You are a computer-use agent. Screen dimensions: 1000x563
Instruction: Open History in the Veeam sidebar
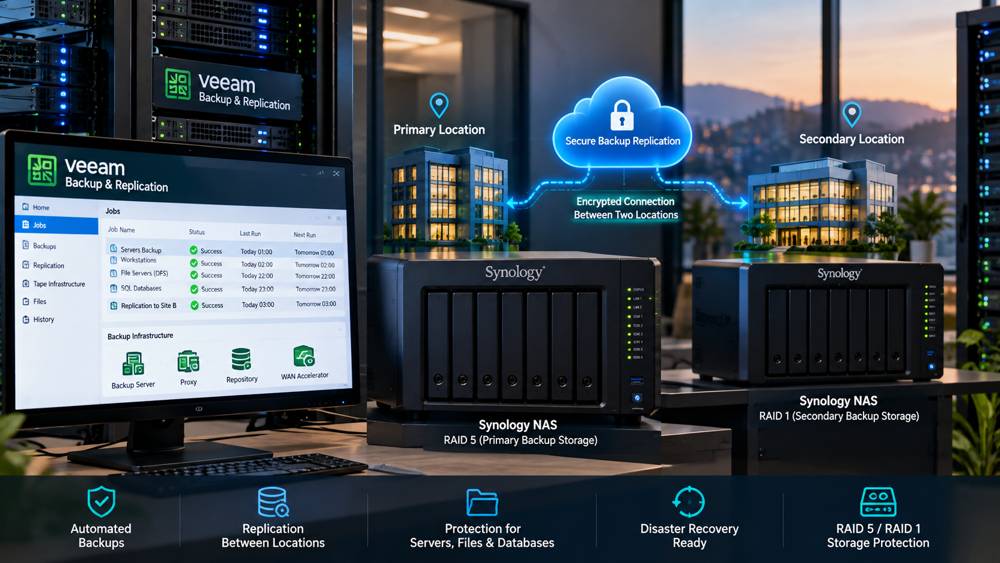pyautogui.click(x=38, y=319)
